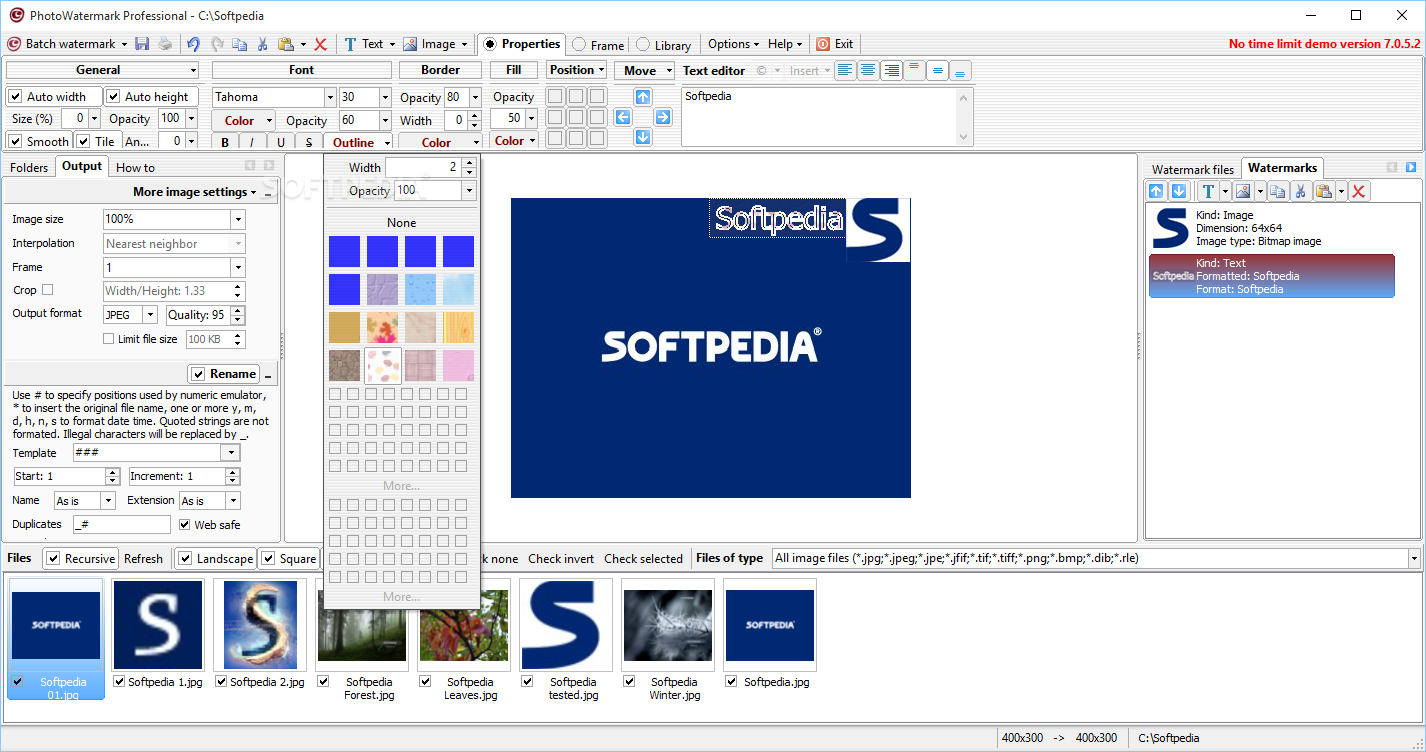Click the Italic 'I' font style button
The width and height of the screenshot is (1426, 752).
click(x=252, y=142)
